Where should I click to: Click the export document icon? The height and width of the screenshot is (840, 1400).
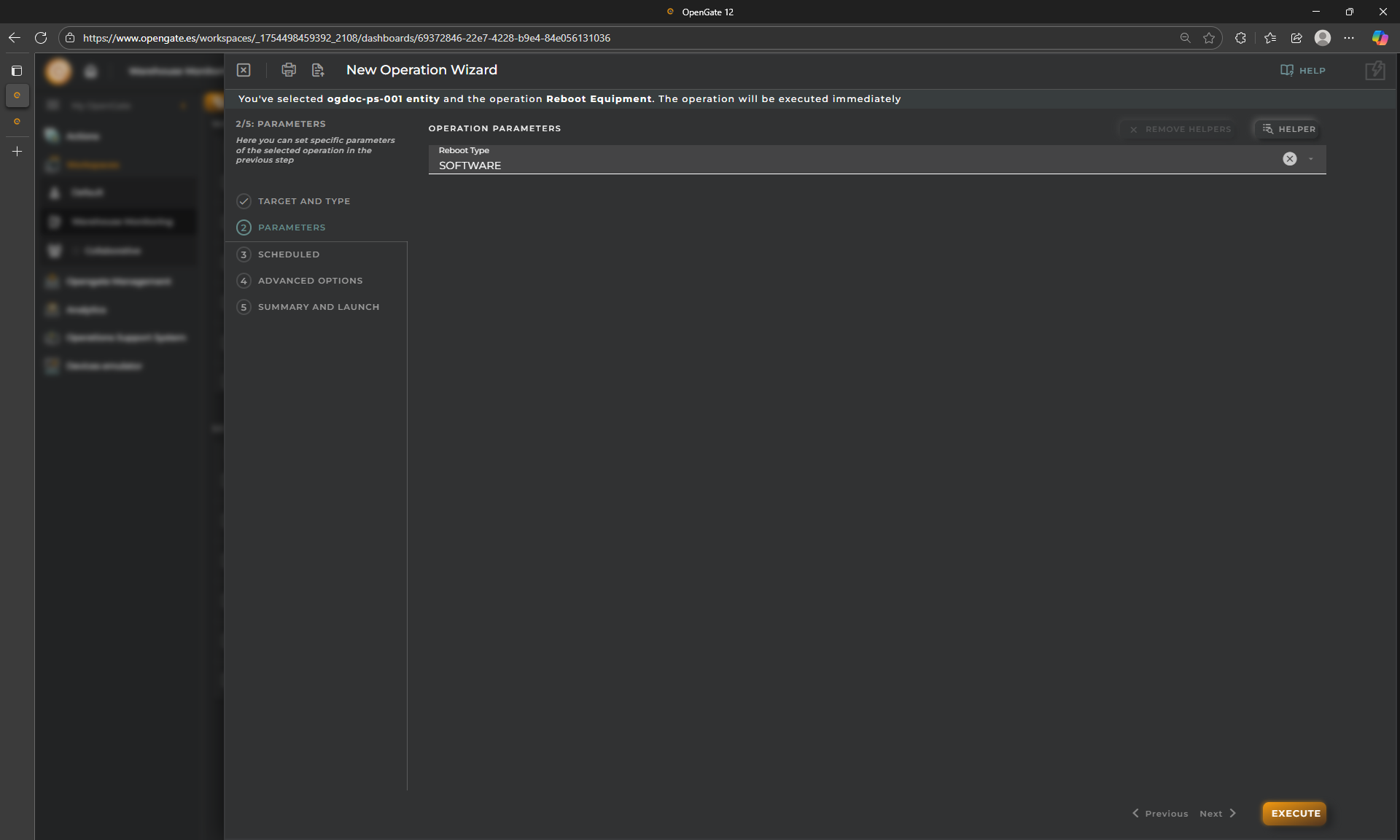tap(318, 70)
